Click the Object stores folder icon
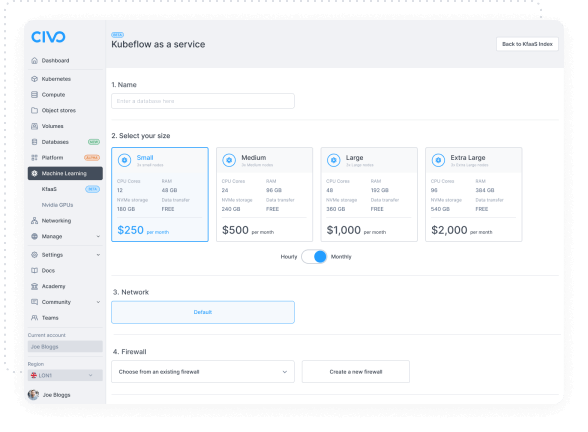This screenshot has width=588, height=432. [34, 110]
